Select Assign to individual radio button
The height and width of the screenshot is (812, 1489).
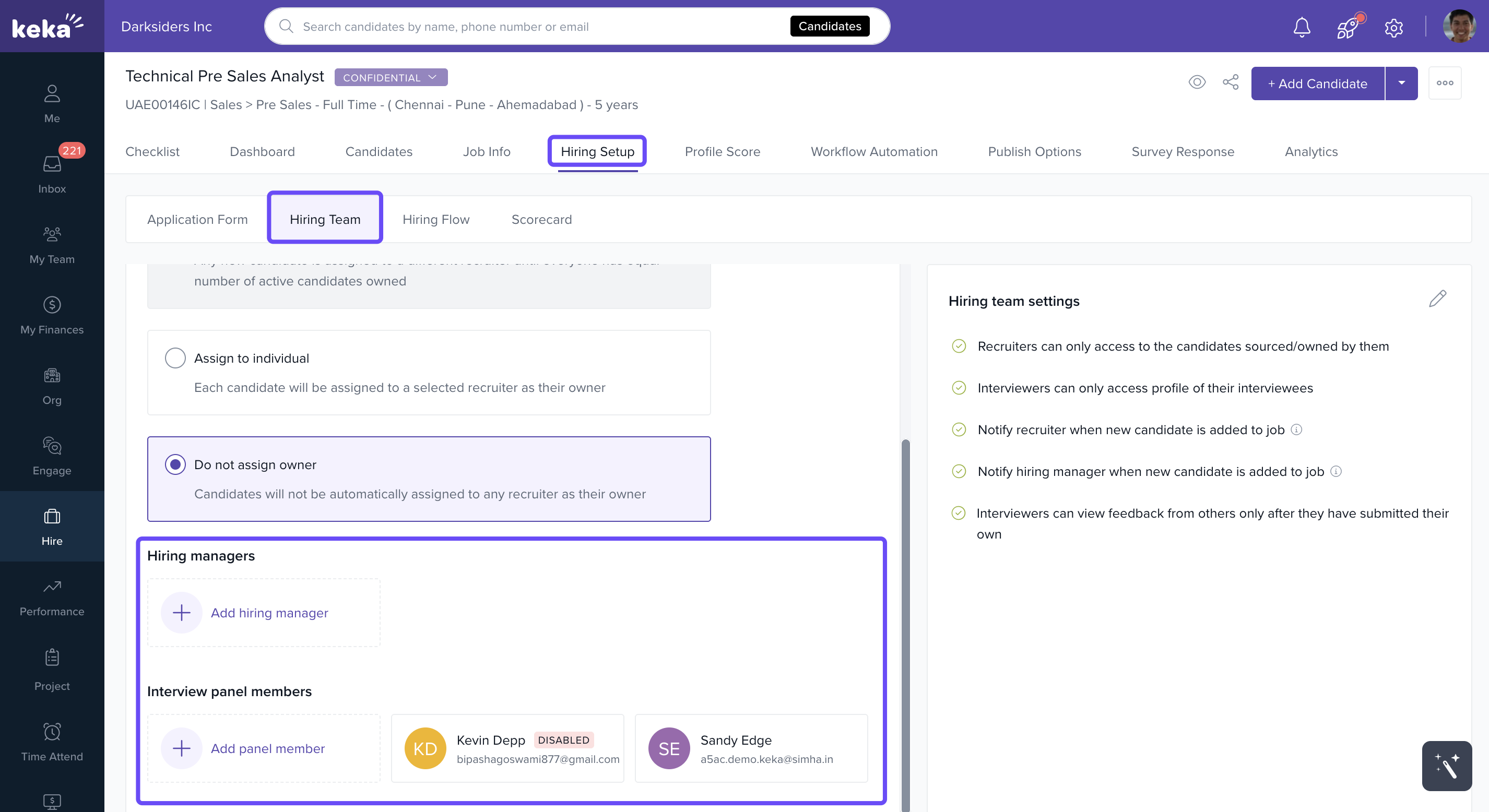175,358
